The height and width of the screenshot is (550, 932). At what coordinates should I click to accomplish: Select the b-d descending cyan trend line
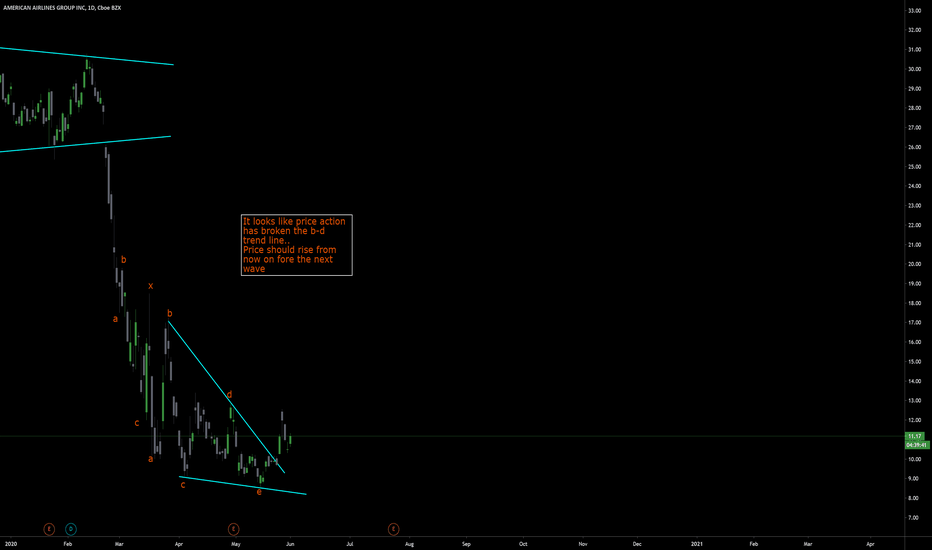[x=226, y=397]
